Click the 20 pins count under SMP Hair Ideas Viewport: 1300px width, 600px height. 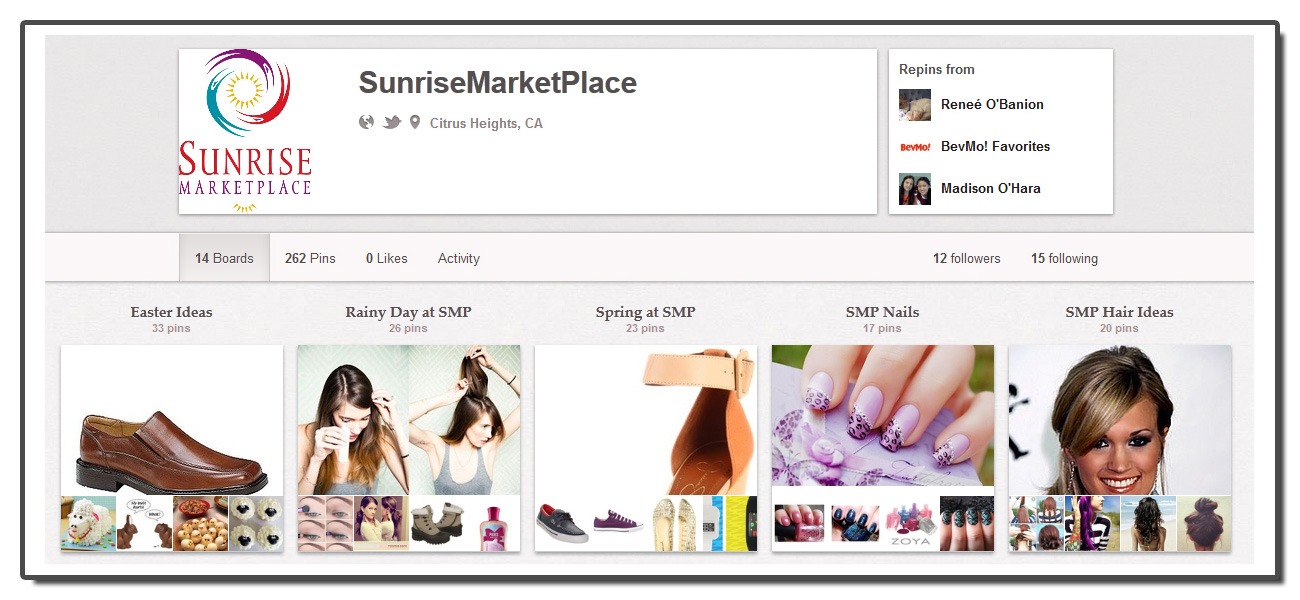pos(1119,328)
